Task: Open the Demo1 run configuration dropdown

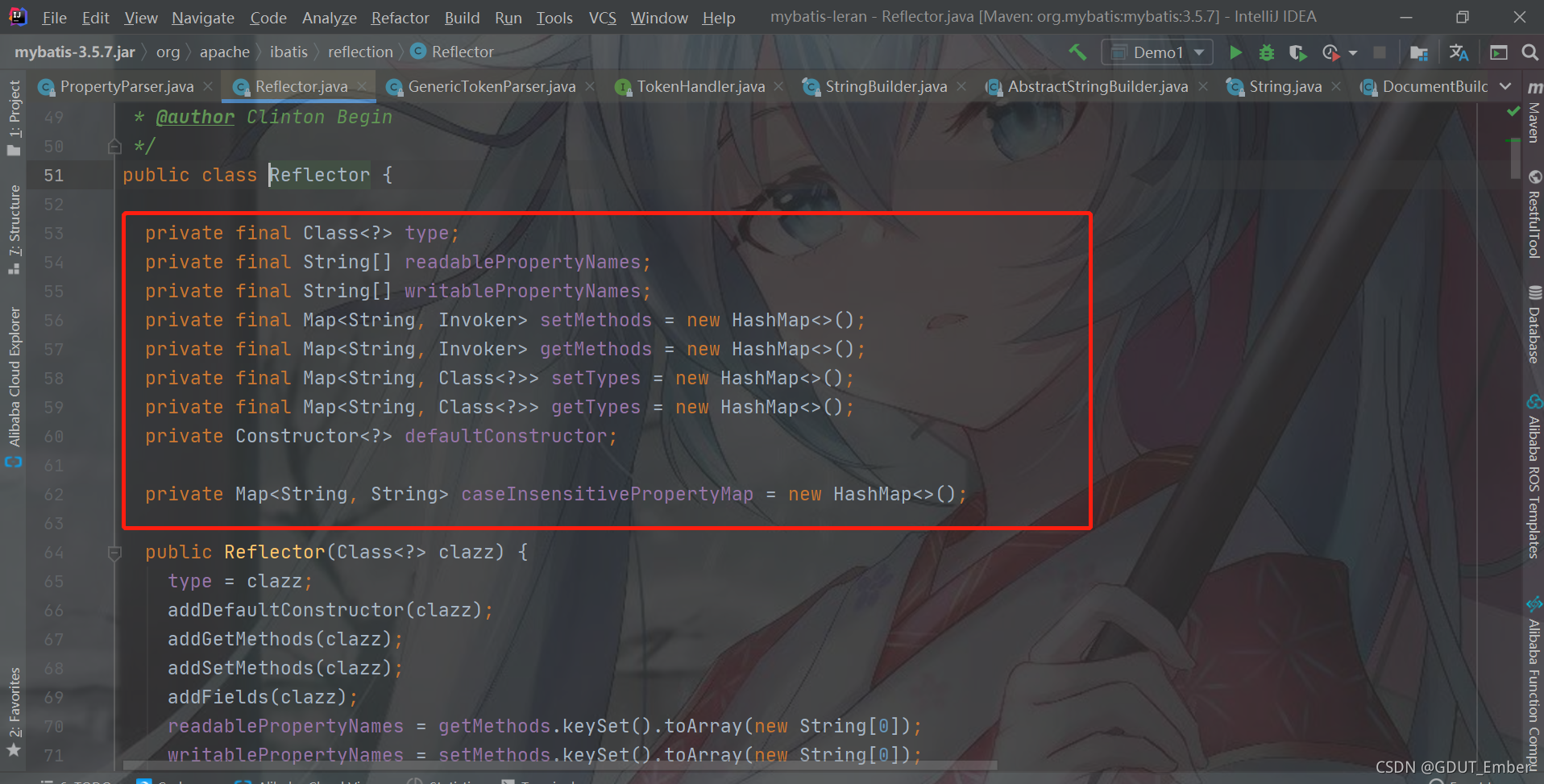Action: (x=1157, y=52)
